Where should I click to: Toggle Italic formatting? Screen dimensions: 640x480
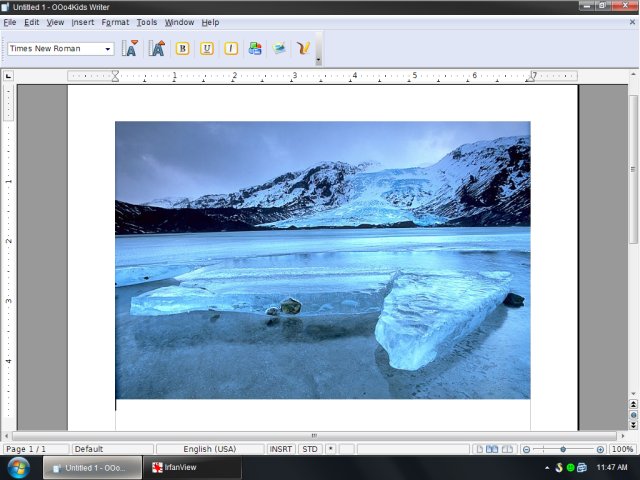pyautogui.click(x=231, y=48)
